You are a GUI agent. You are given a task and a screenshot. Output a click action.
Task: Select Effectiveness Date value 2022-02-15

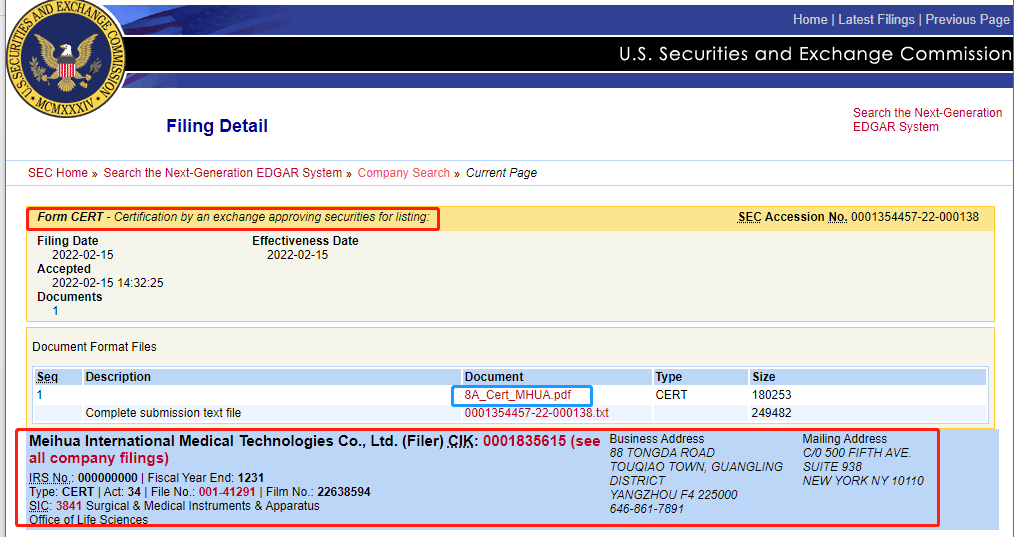coord(297,255)
